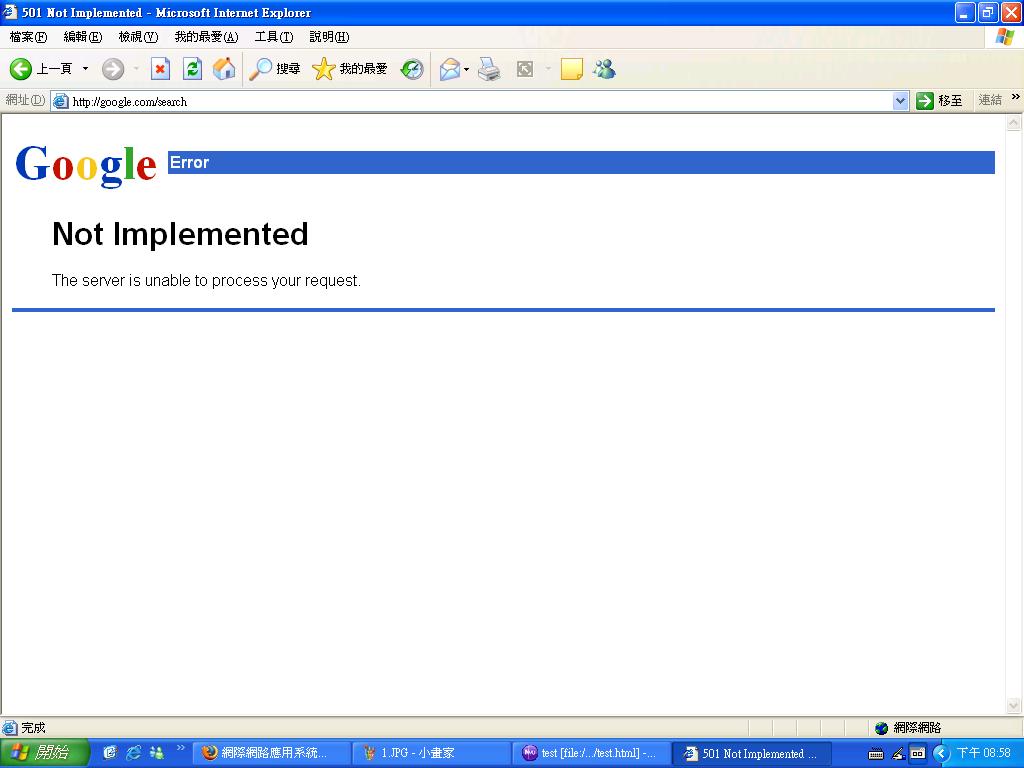Open the 開始 Start button

44,753
